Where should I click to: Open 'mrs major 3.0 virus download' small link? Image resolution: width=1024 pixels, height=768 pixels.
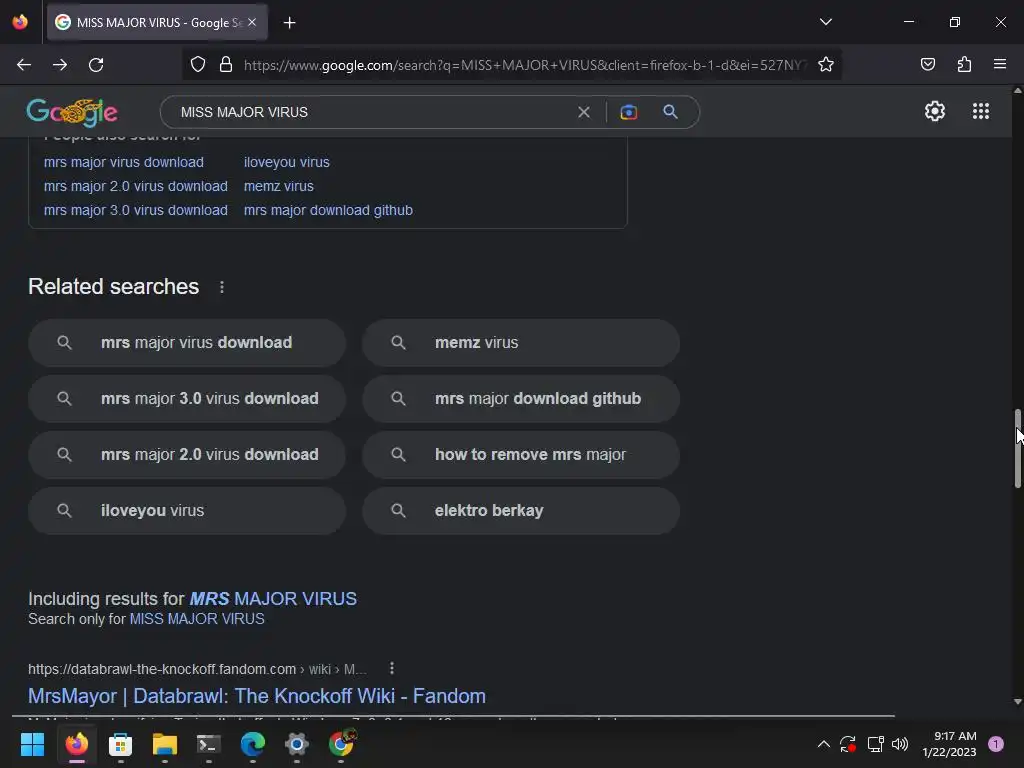click(x=135, y=210)
